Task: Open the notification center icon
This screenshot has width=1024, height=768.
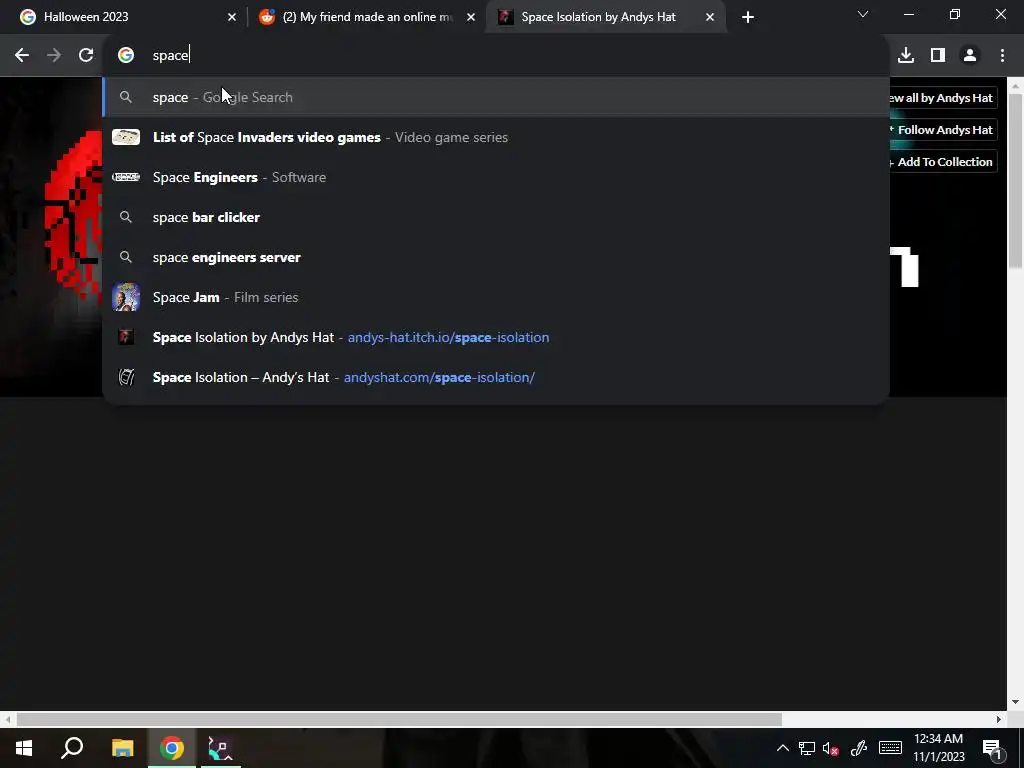Action: [991, 748]
